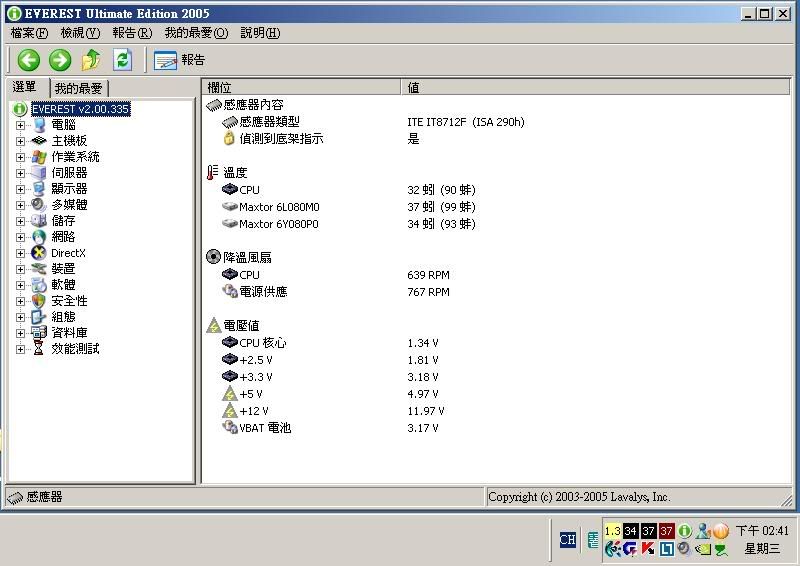Switch to the 我的最愛 tab
Screen dimensions: 800x566
79,88
